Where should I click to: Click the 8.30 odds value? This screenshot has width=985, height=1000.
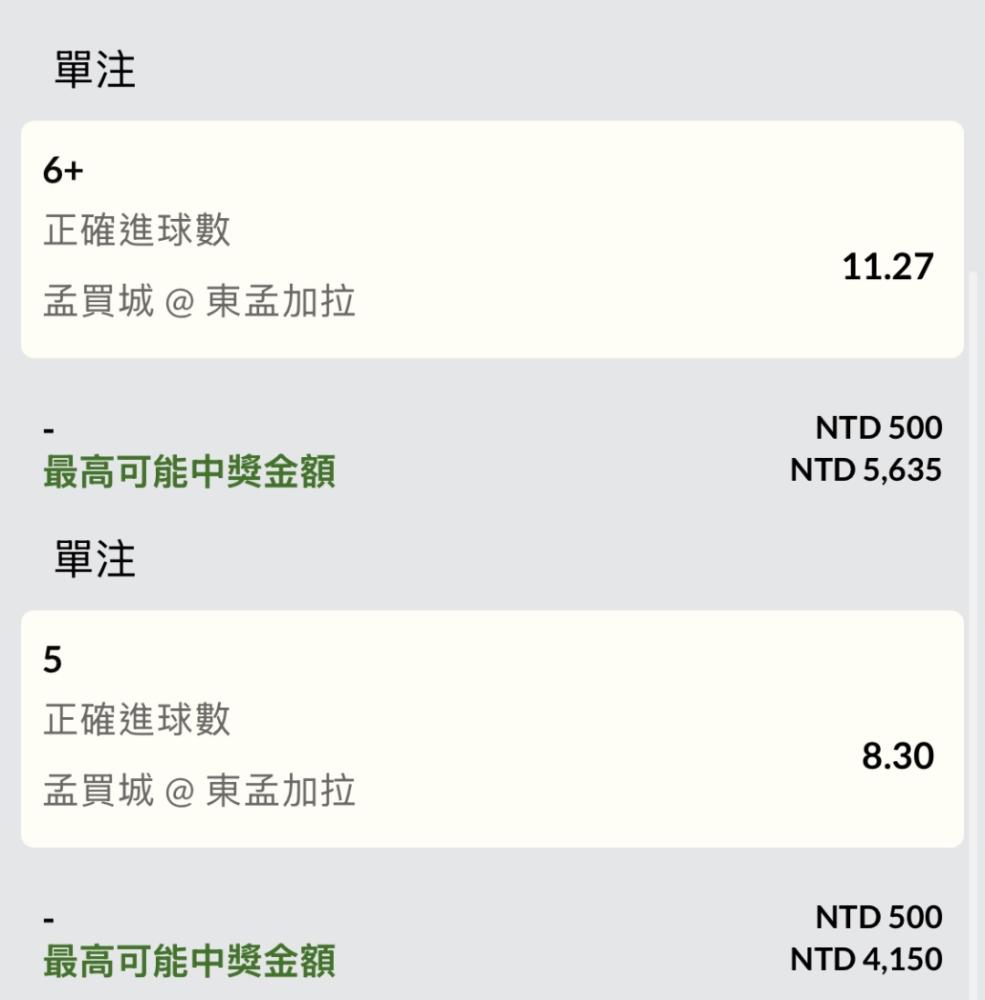(898, 756)
